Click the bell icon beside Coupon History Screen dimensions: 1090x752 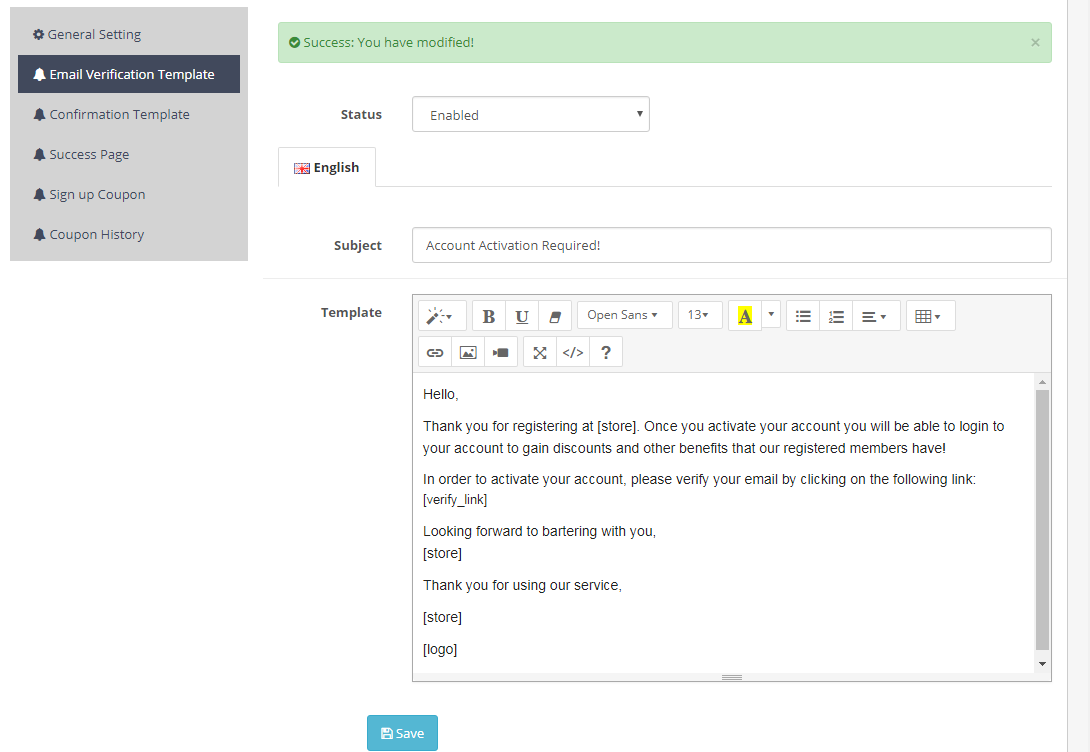tap(40, 234)
